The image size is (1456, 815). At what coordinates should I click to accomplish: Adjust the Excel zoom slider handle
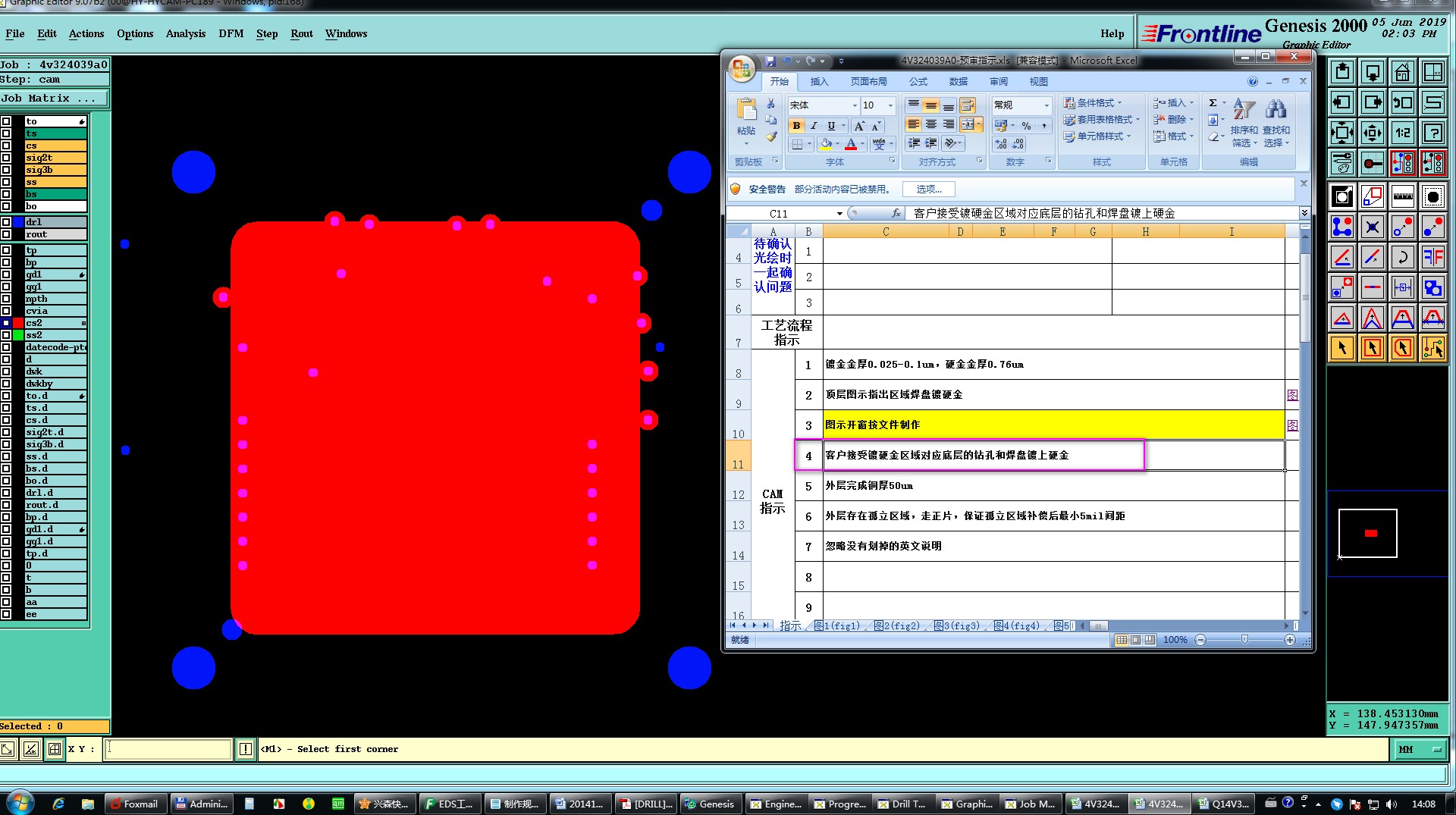click(x=1244, y=640)
